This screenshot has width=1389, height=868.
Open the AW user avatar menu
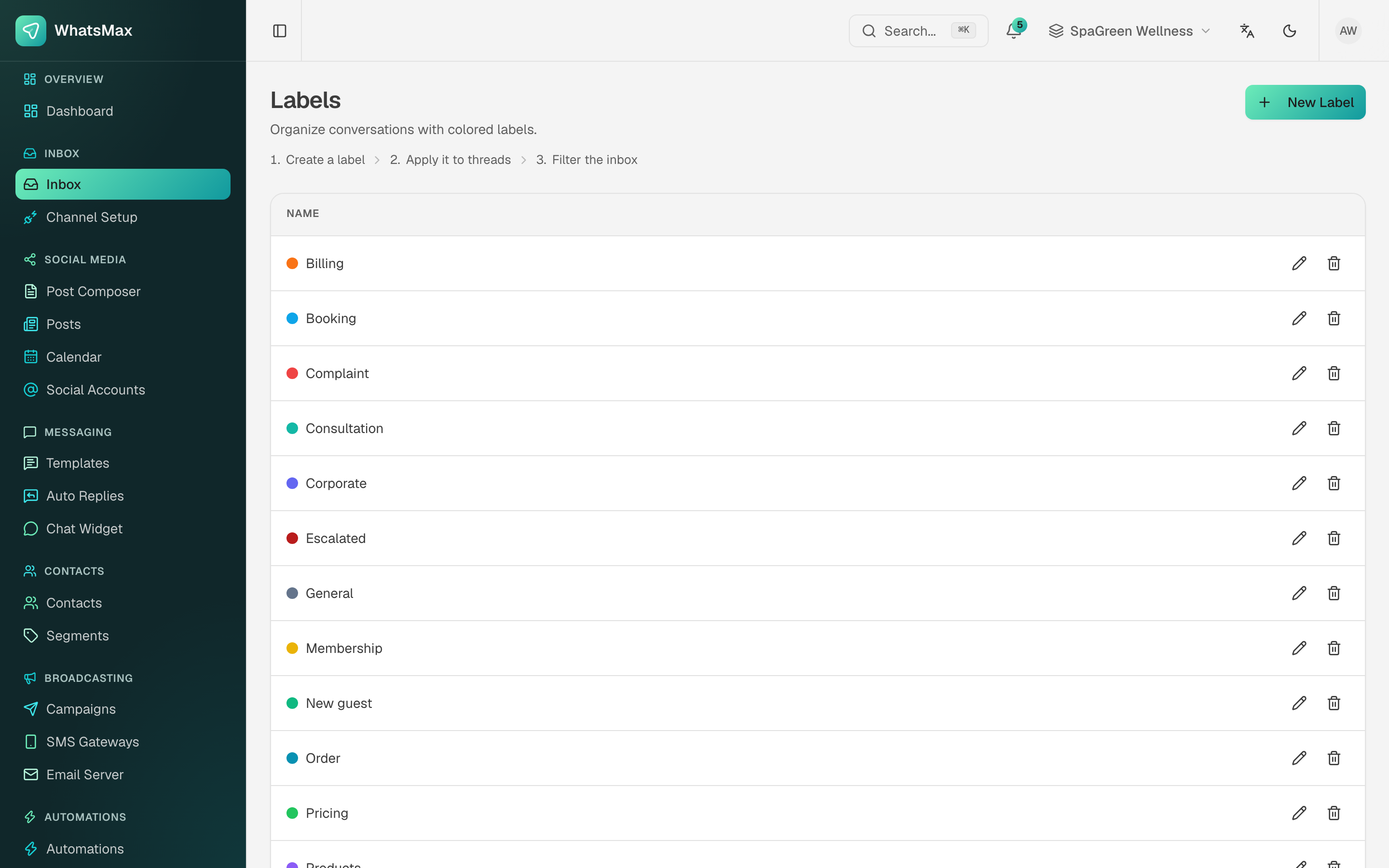(x=1348, y=30)
